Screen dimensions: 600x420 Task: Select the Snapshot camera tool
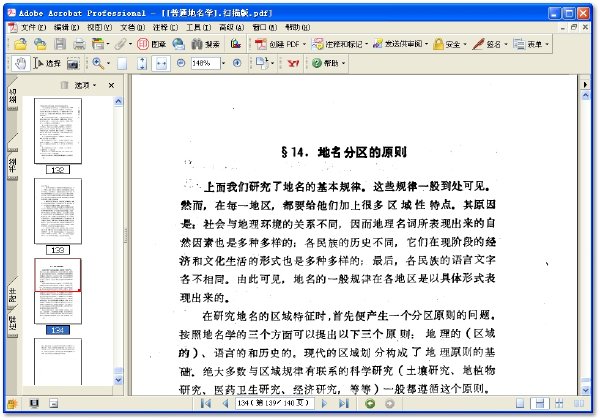click(73, 63)
